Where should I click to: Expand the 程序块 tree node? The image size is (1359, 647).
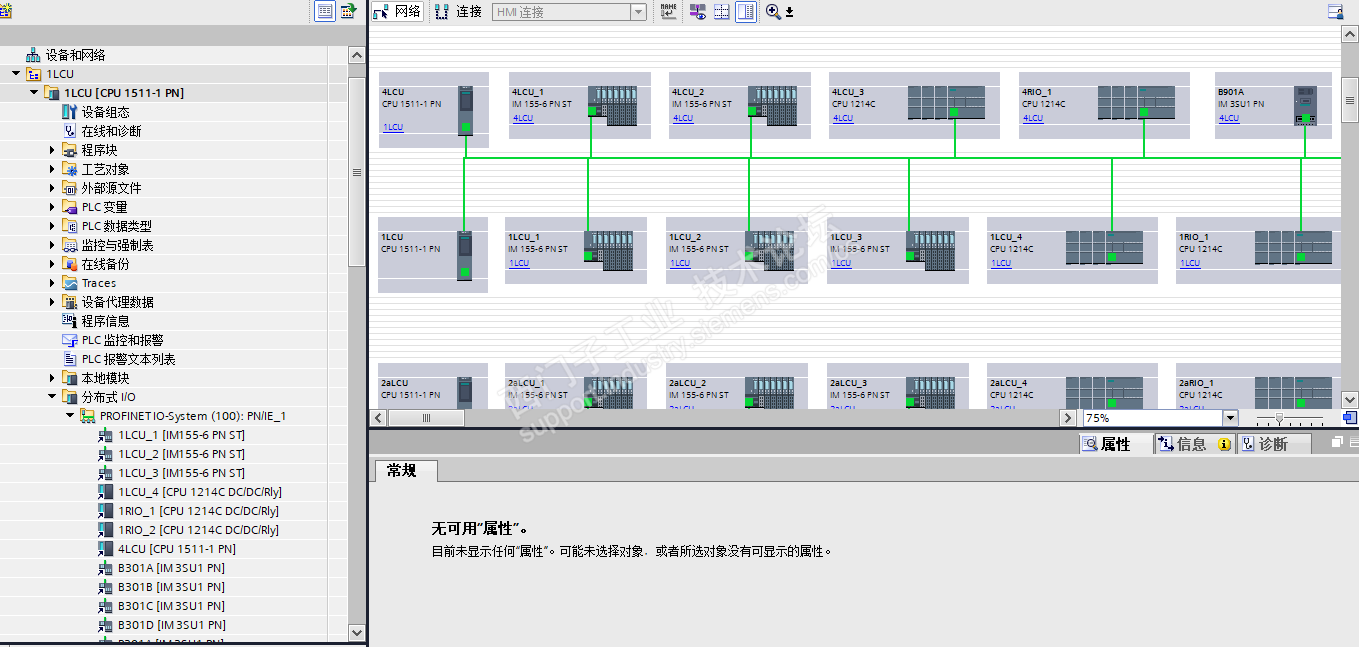point(53,150)
